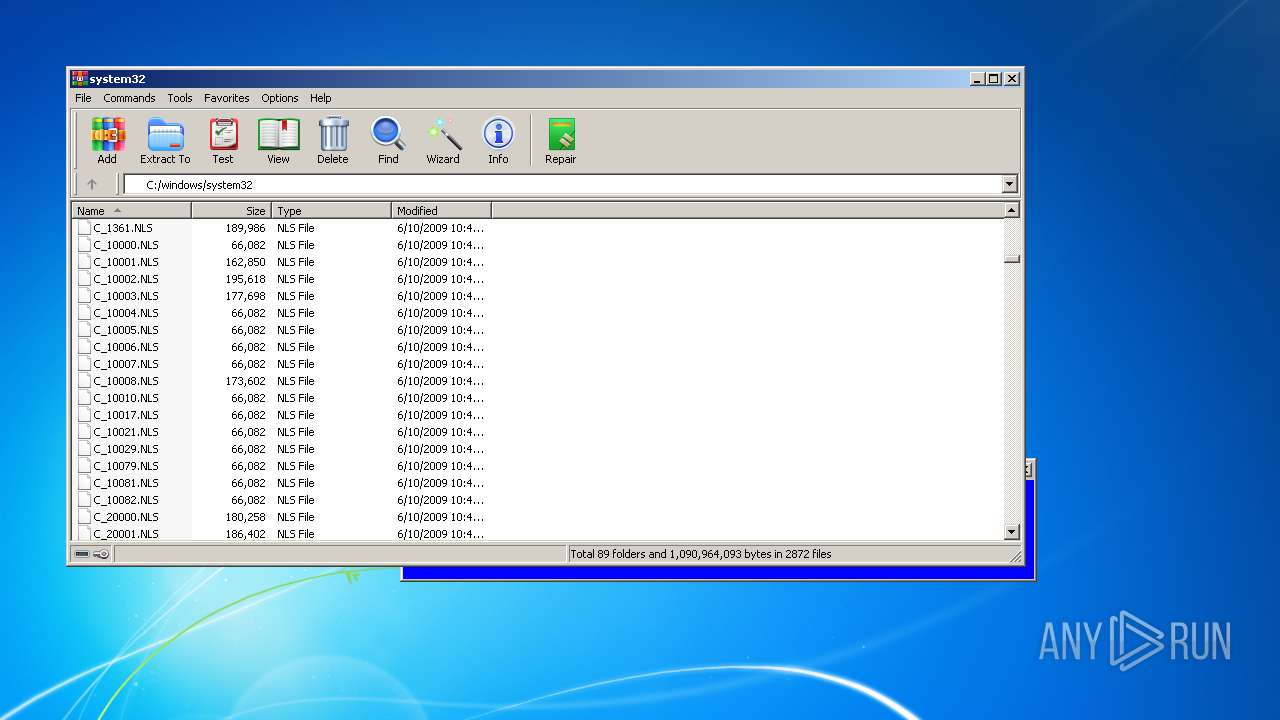The image size is (1280, 720).
Task: Select file C_10005.NLS
Action: tap(125, 330)
